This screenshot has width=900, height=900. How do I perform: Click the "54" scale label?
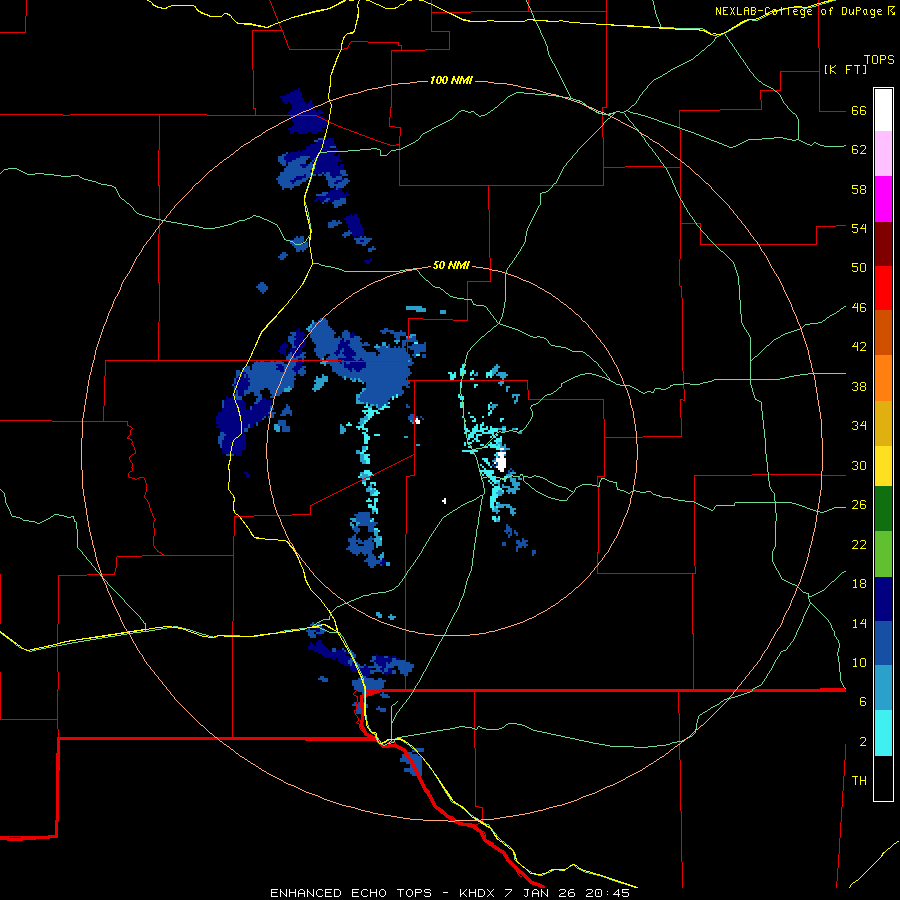coord(859,228)
